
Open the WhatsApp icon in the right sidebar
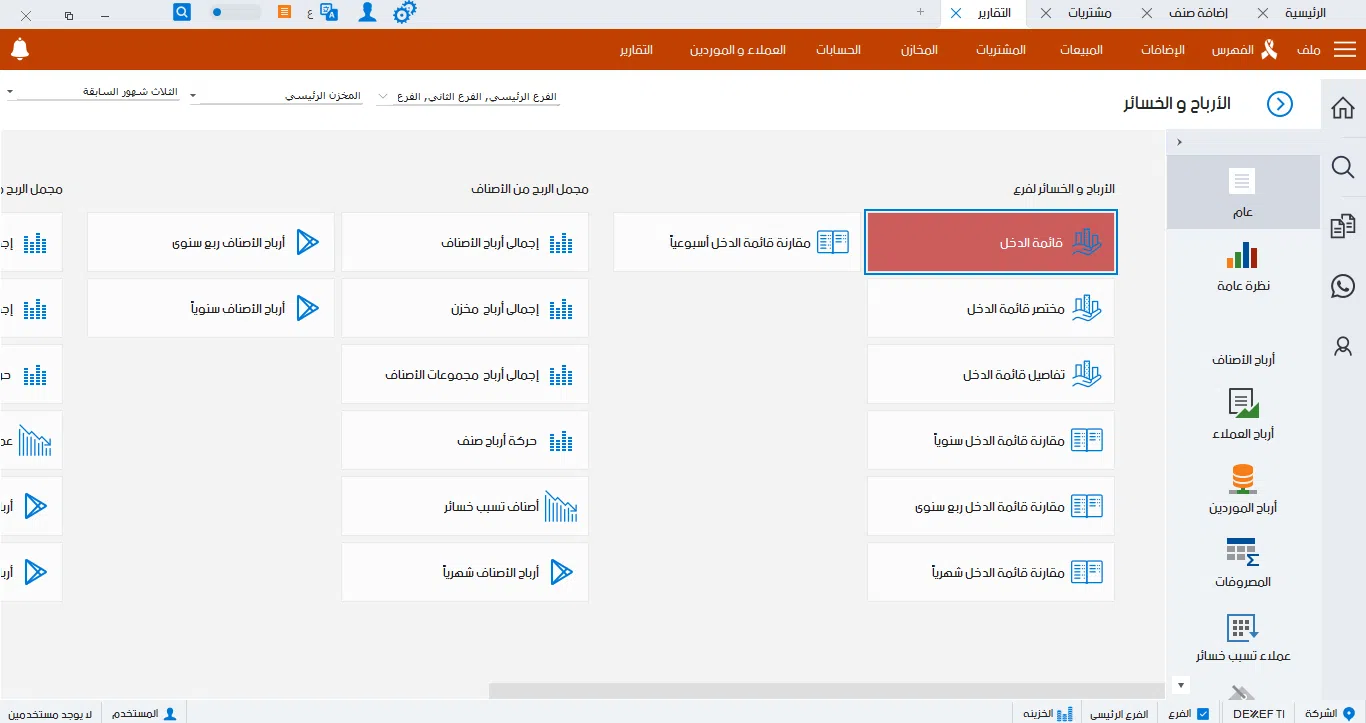1343,286
